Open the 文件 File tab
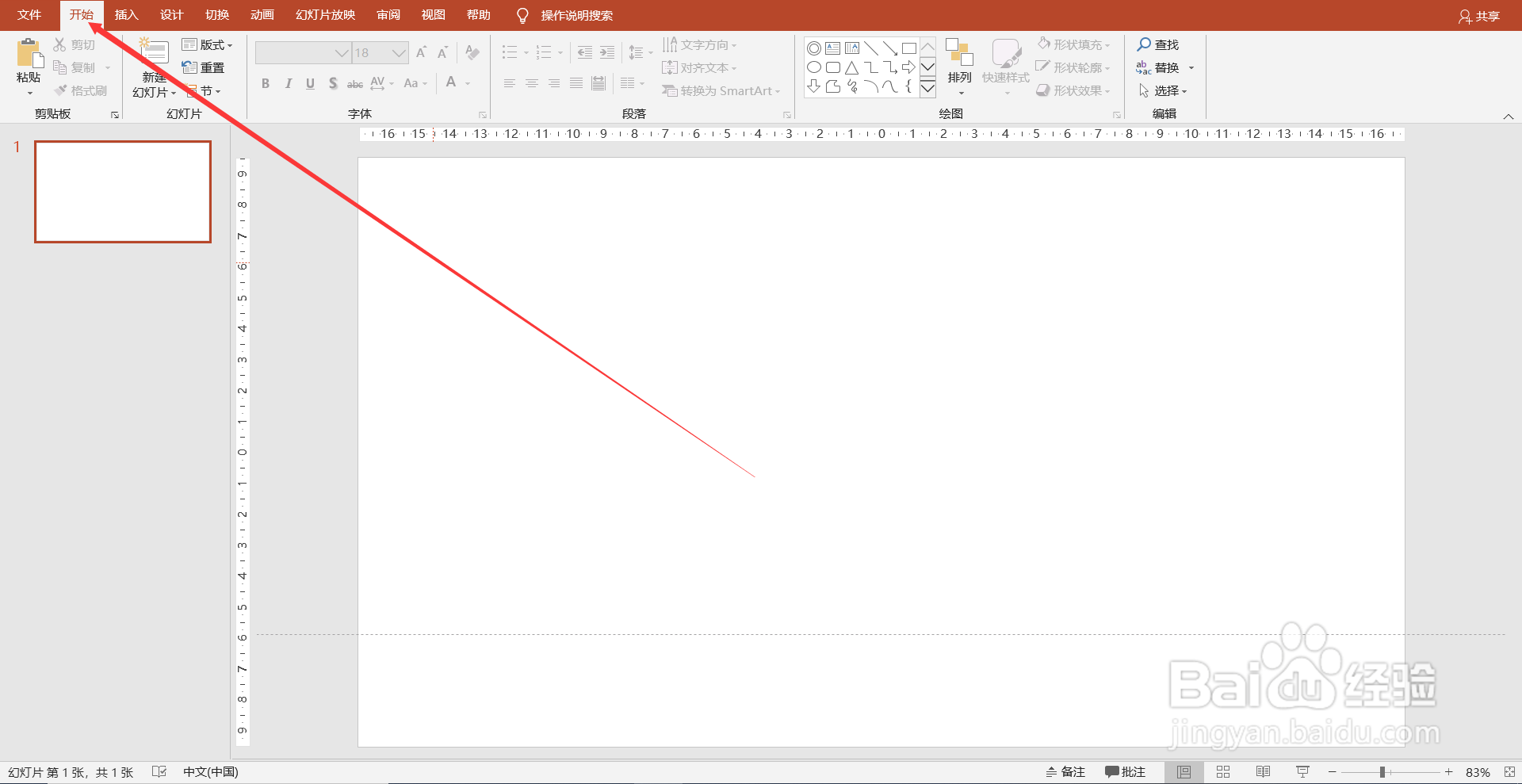 point(29,15)
